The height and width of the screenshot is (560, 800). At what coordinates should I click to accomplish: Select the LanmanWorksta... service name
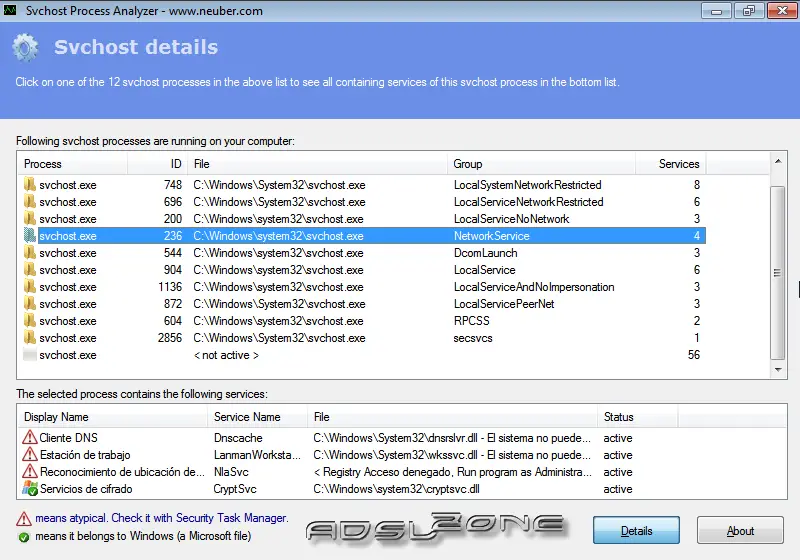point(257,454)
